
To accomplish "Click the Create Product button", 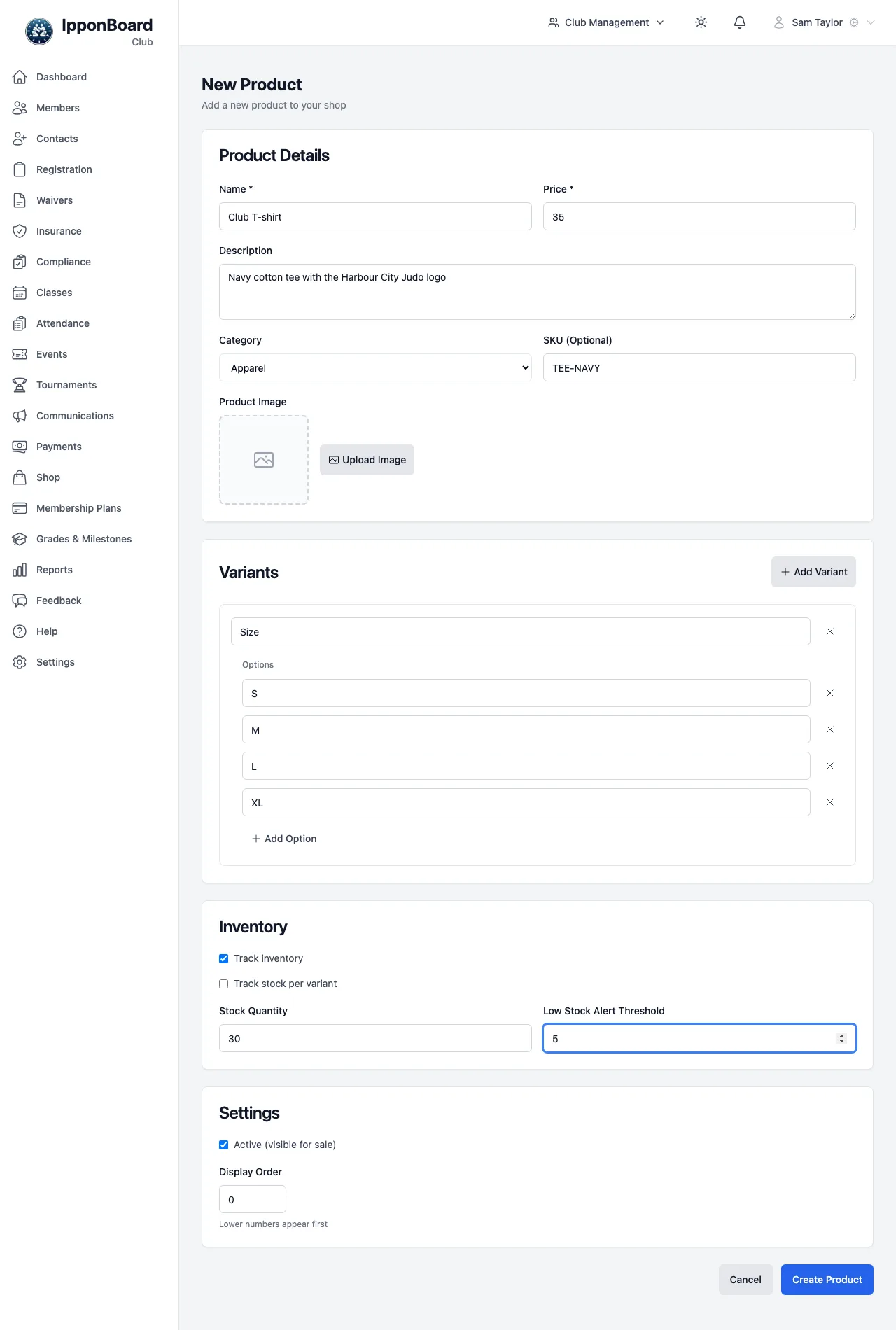I will (827, 1280).
